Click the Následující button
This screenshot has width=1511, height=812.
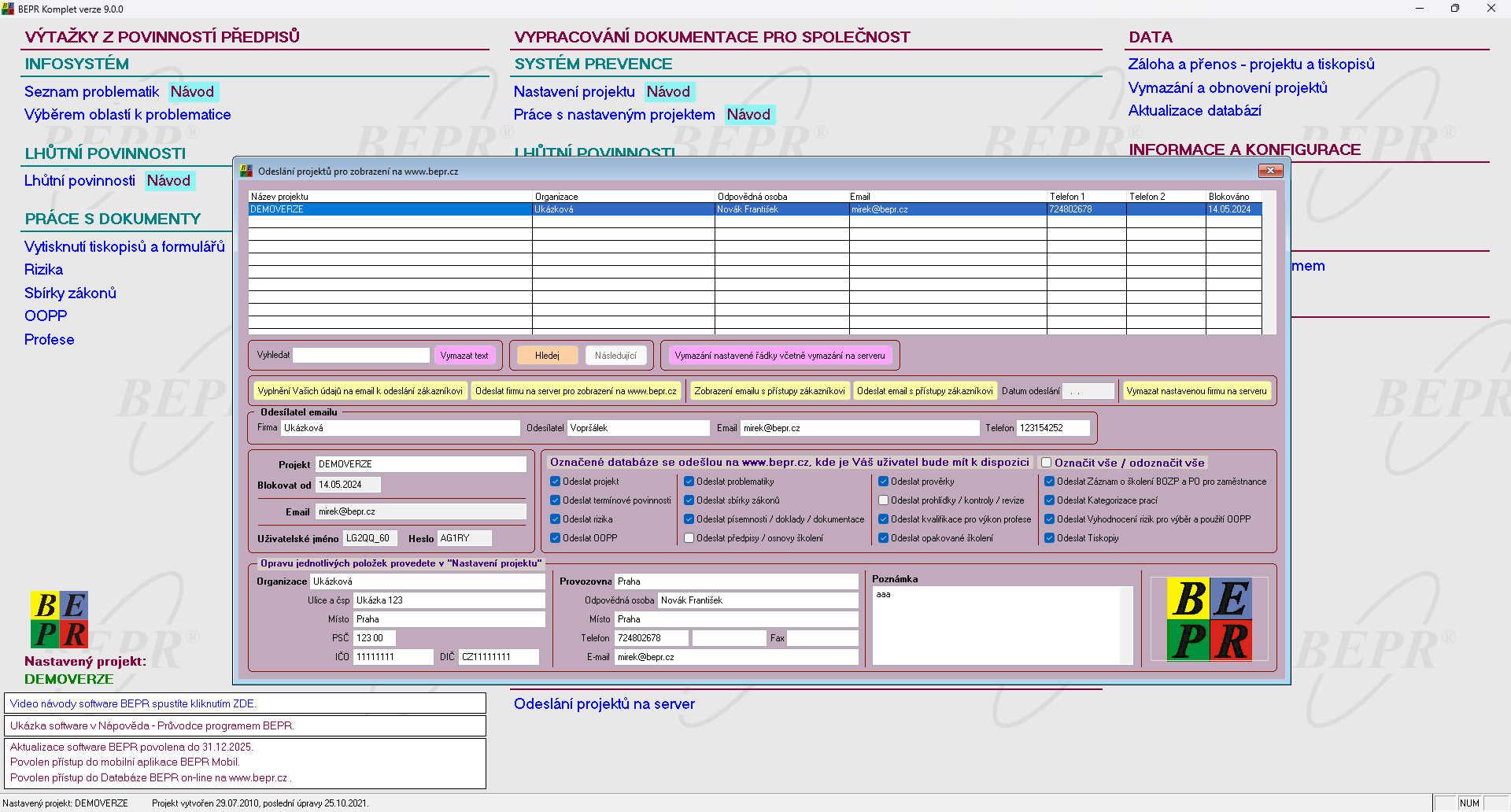pyautogui.click(x=615, y=356)
